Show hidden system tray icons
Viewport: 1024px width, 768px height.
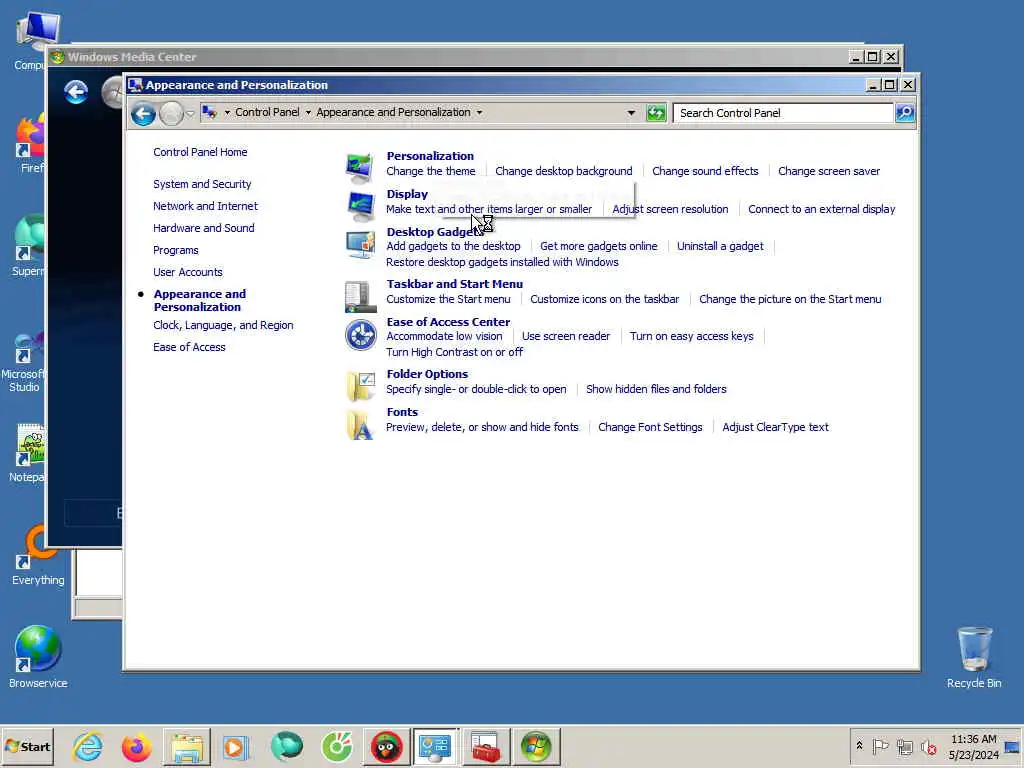tap(859, 746)
